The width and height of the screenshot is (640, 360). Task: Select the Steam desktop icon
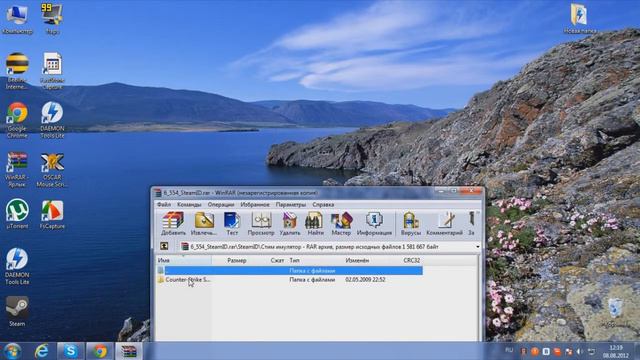(x=17, y=311)
